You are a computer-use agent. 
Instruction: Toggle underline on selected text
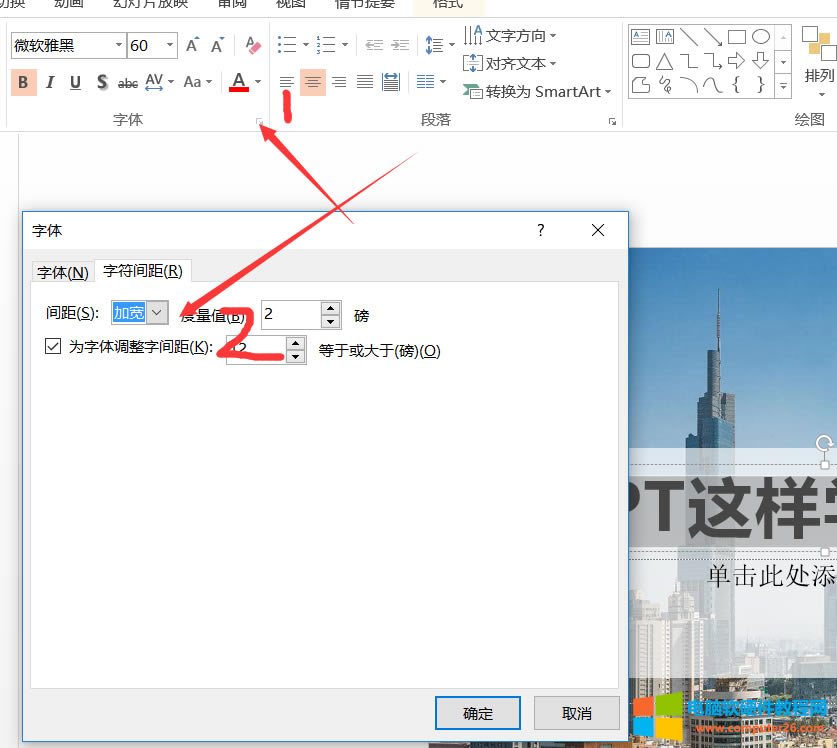(73, 81)
